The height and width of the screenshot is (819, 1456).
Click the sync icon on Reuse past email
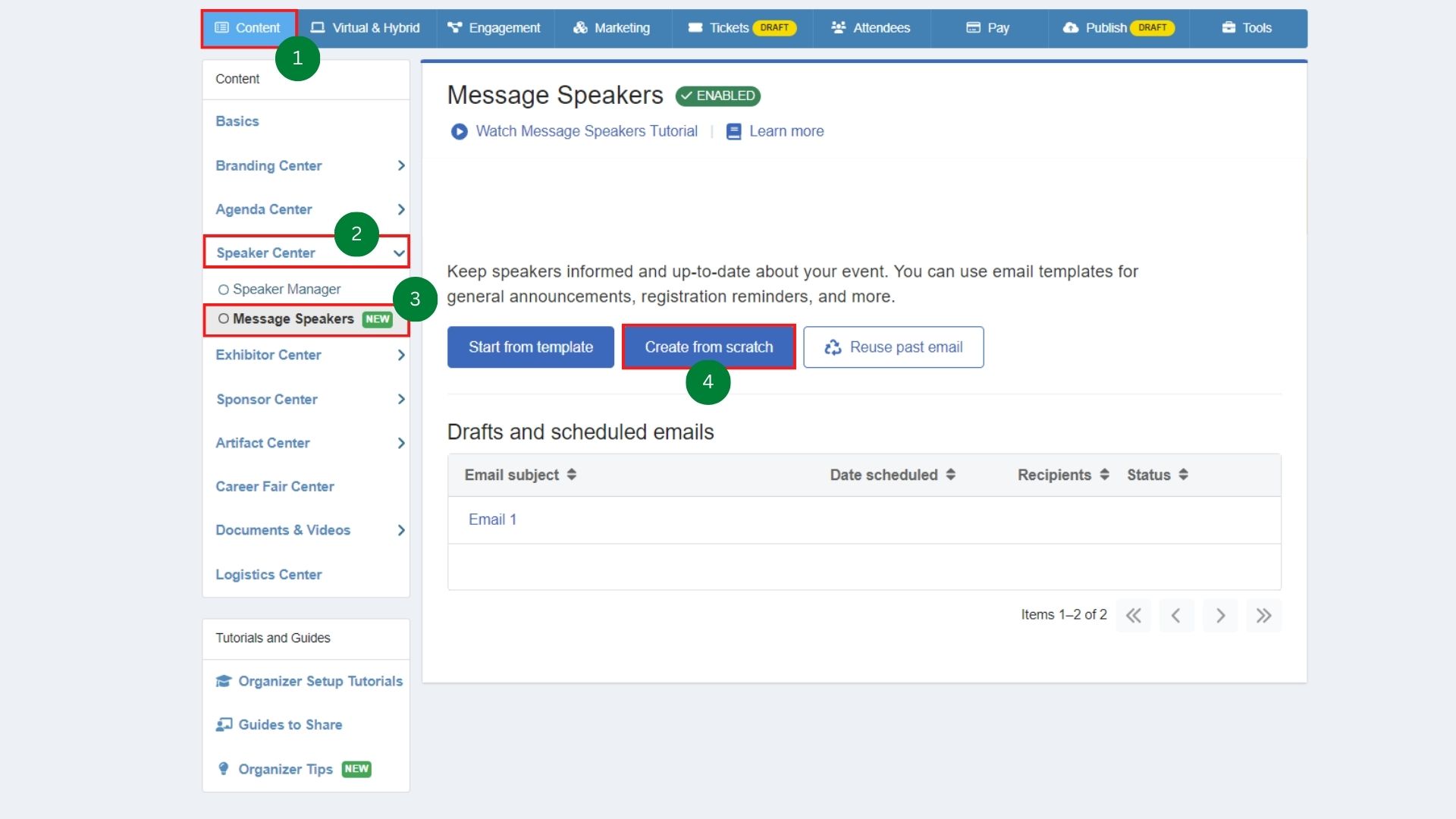[x=832, y=347]
